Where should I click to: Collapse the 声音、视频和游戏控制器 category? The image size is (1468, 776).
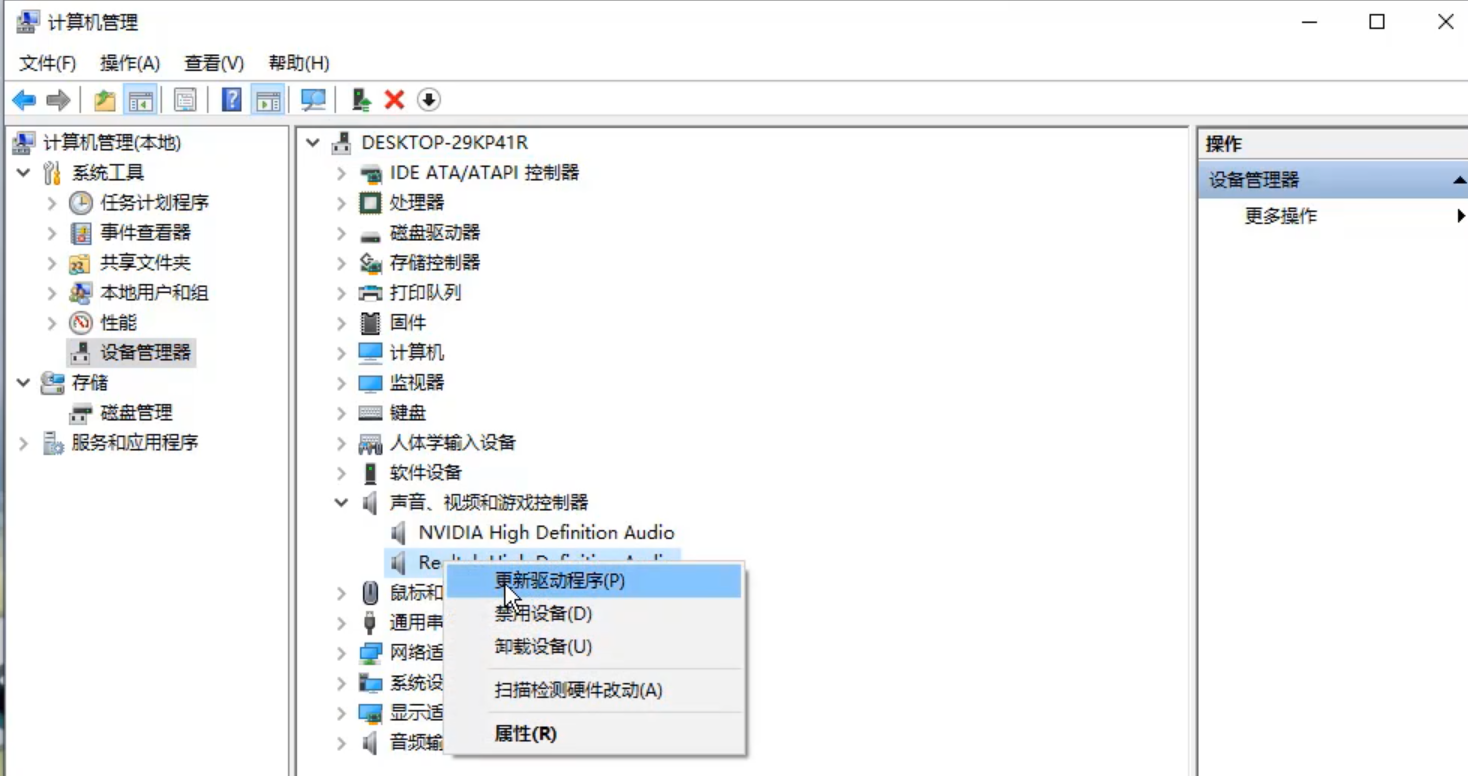(342, 503)
